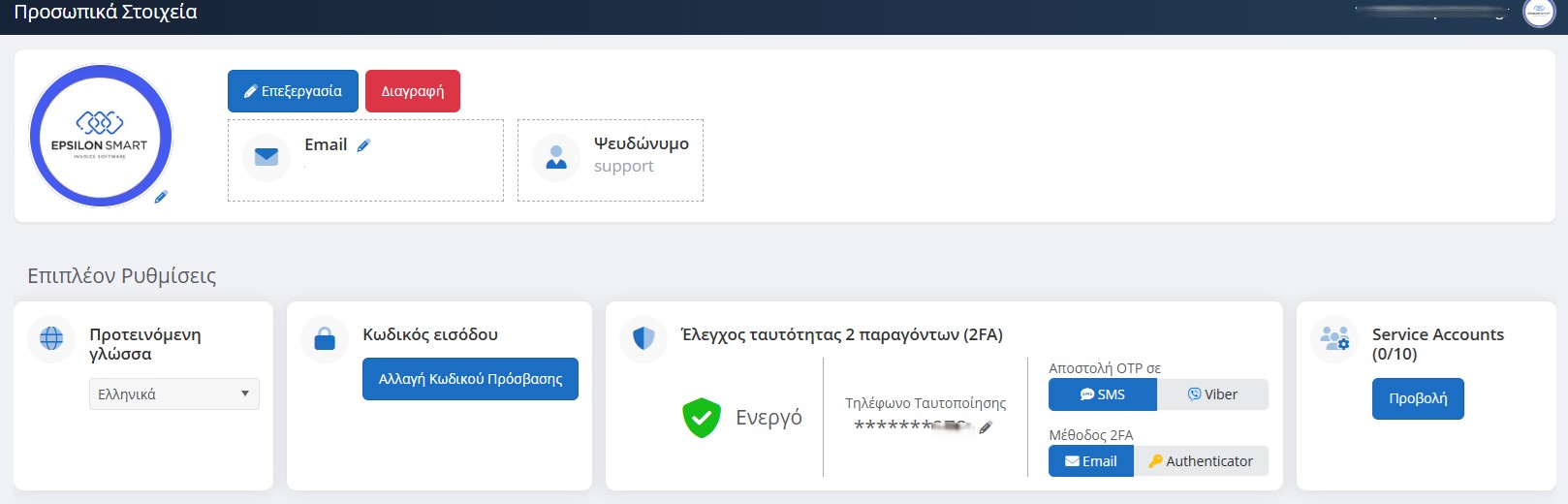Click the Επεξεργασία edit button
The width and height of the screenshot is (1568, 504).
pos(293,91)
